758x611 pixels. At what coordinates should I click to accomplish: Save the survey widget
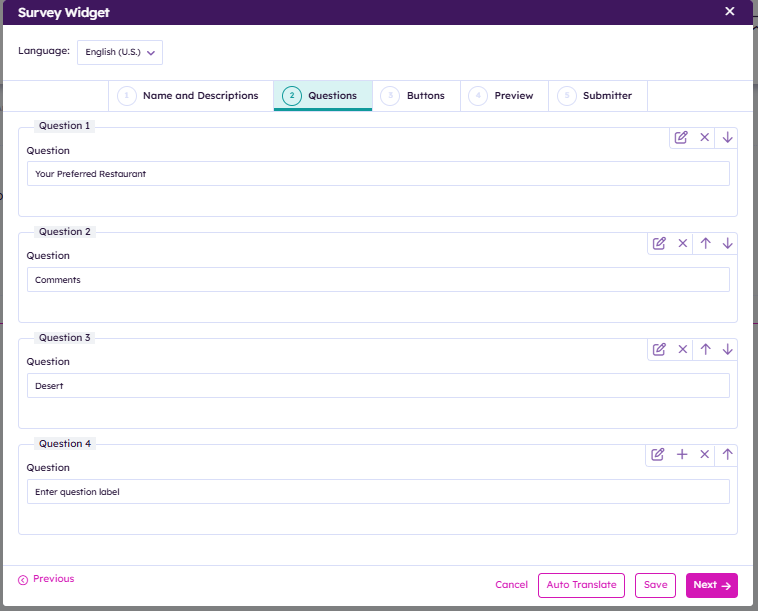(x=655, y=585)
